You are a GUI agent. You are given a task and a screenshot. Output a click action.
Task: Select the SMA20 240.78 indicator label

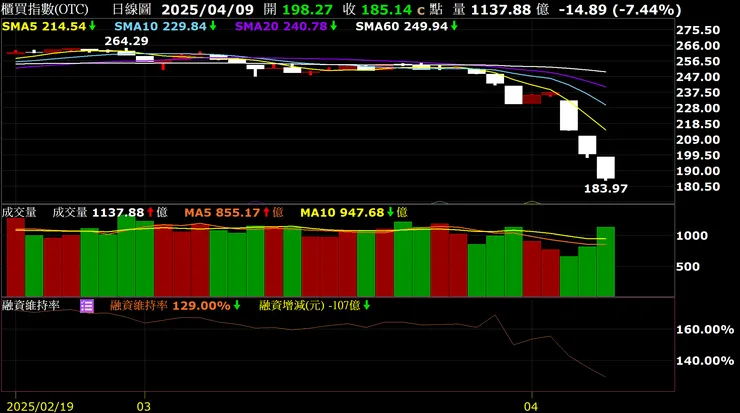(286, 26)
